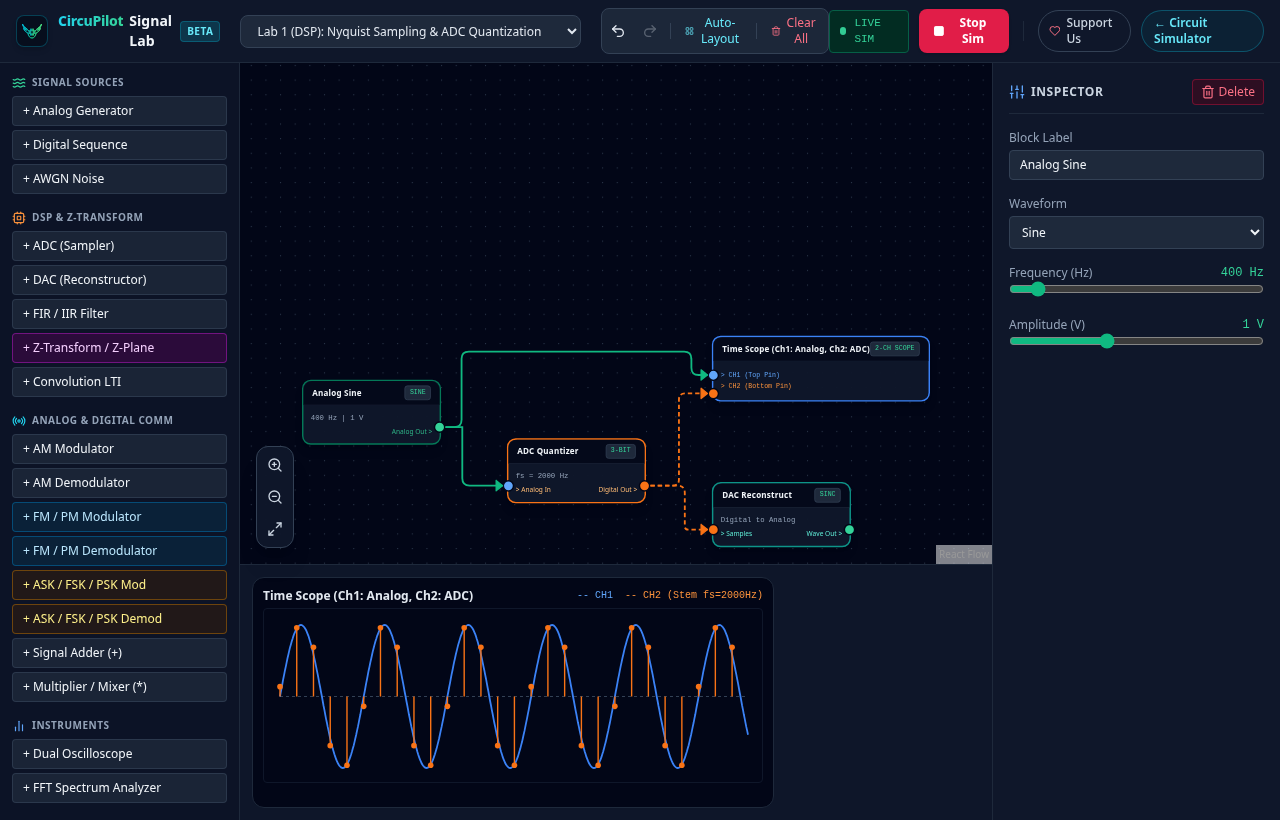The width and height of the screenshot is (1280, 820).
Task: Click the Analog Out port on Analog Sine
Action: click(439, 427)
